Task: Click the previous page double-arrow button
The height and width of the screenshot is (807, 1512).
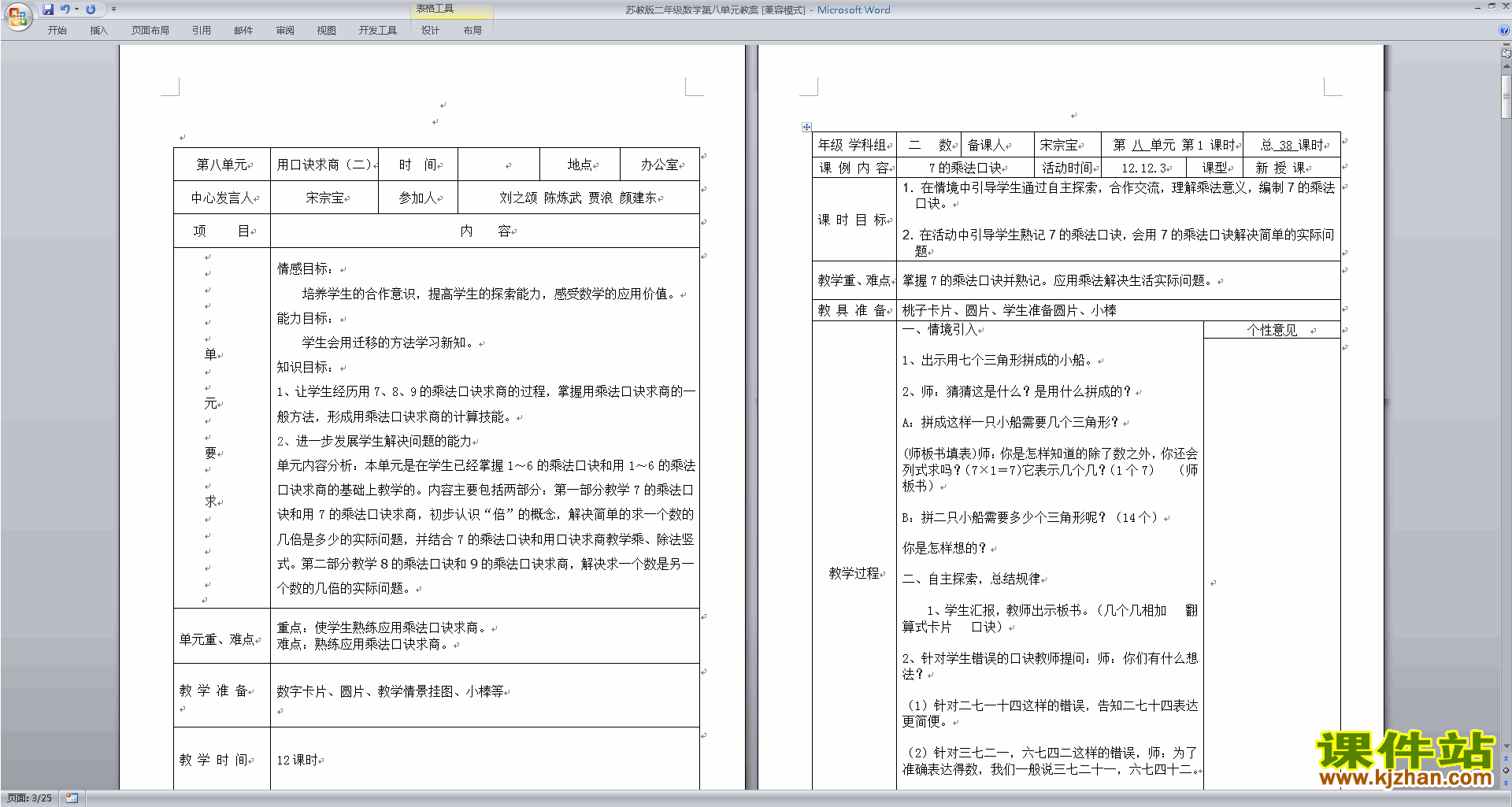Action: pyautogui.click(x=1506, y=758)
